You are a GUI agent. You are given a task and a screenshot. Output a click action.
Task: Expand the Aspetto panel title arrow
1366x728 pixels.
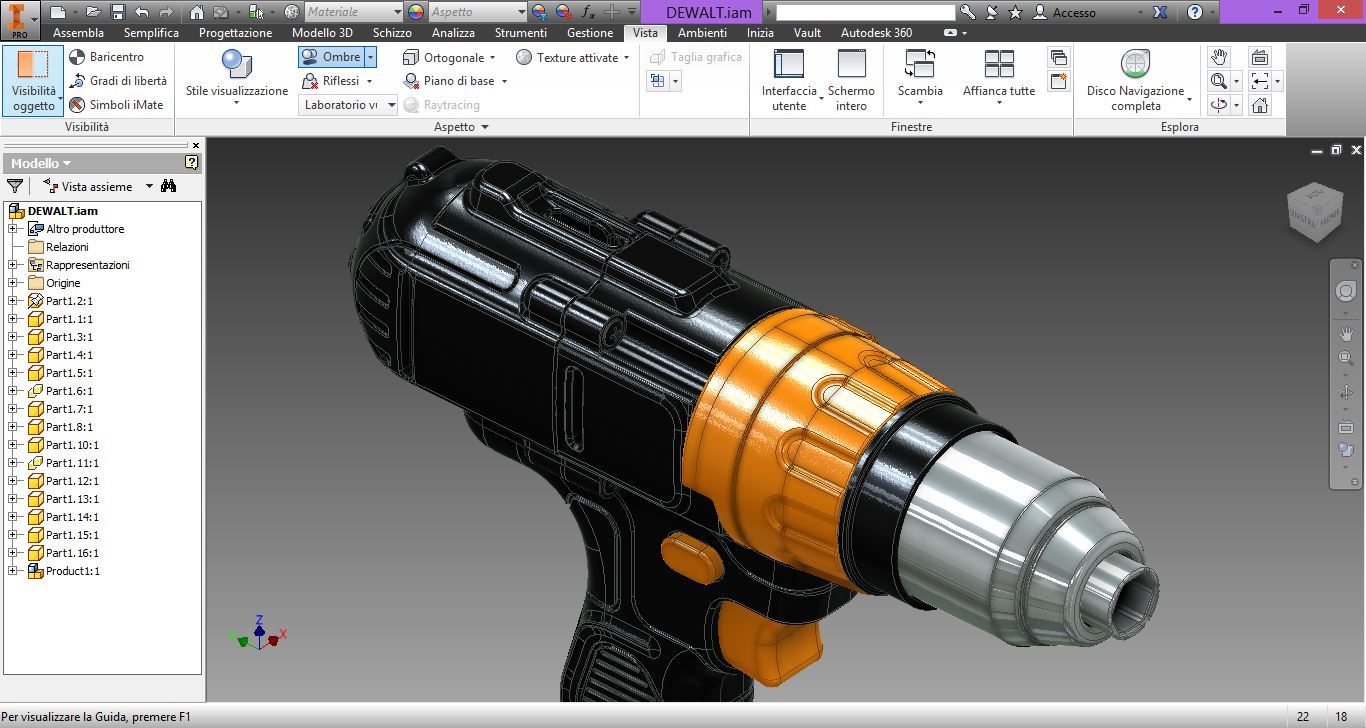(485, 127)
